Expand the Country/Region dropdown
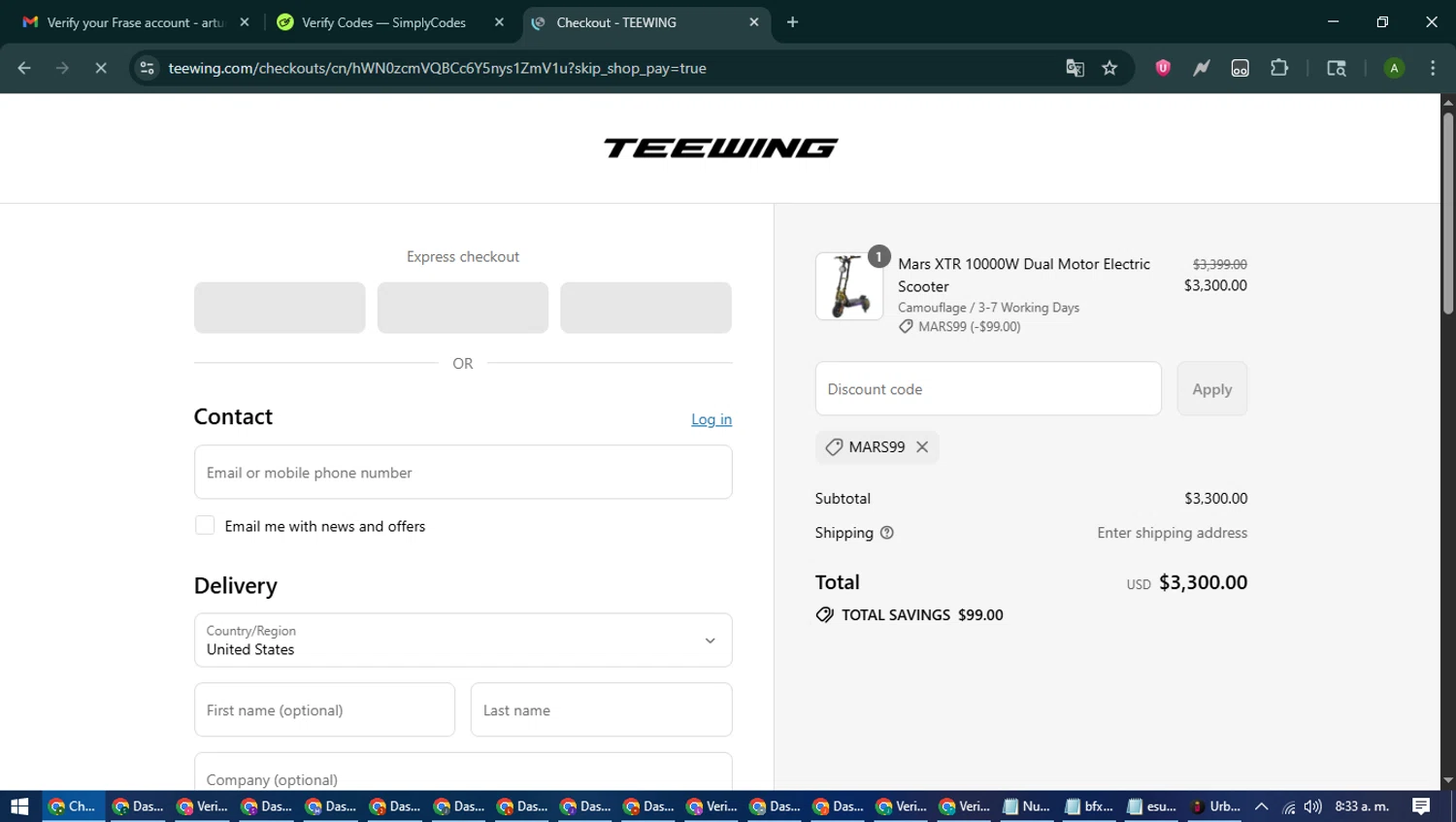Viewport: 1456px width, 822px height. coord(463,641)
